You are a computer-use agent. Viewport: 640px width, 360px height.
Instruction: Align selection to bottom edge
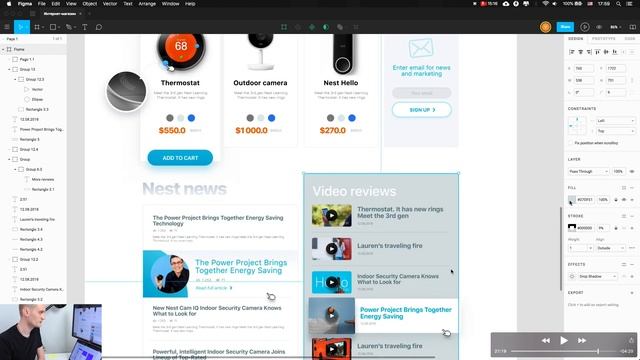pyautogui.click(x=615, y=52)
